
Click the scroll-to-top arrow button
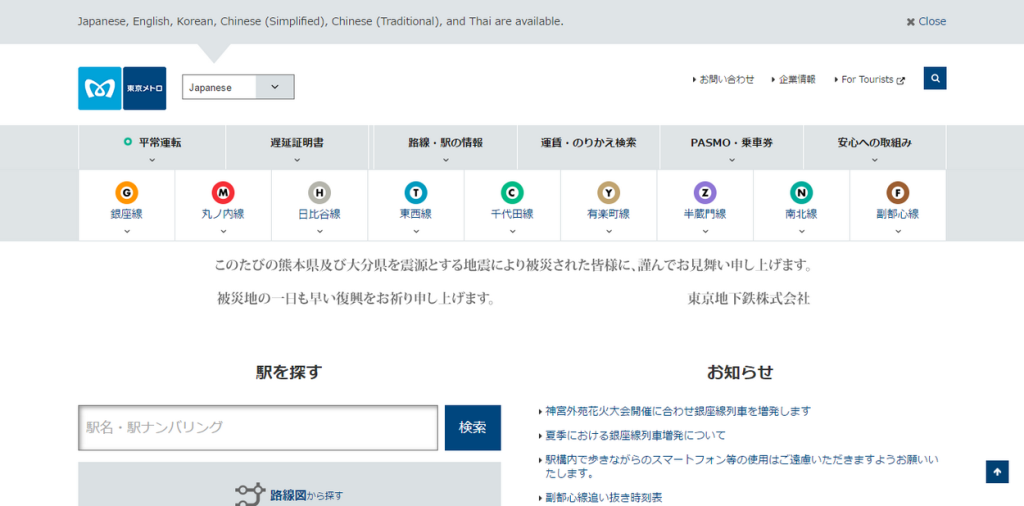996,472
